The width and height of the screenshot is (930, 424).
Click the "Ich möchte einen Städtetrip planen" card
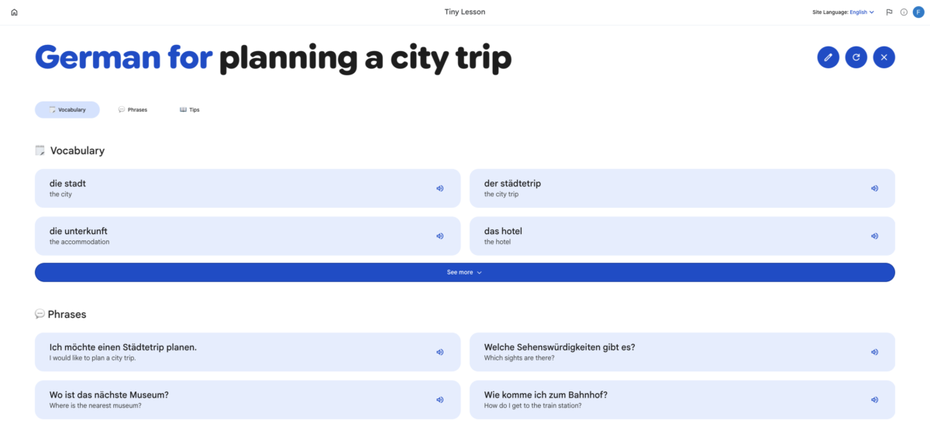click(247, 352)
